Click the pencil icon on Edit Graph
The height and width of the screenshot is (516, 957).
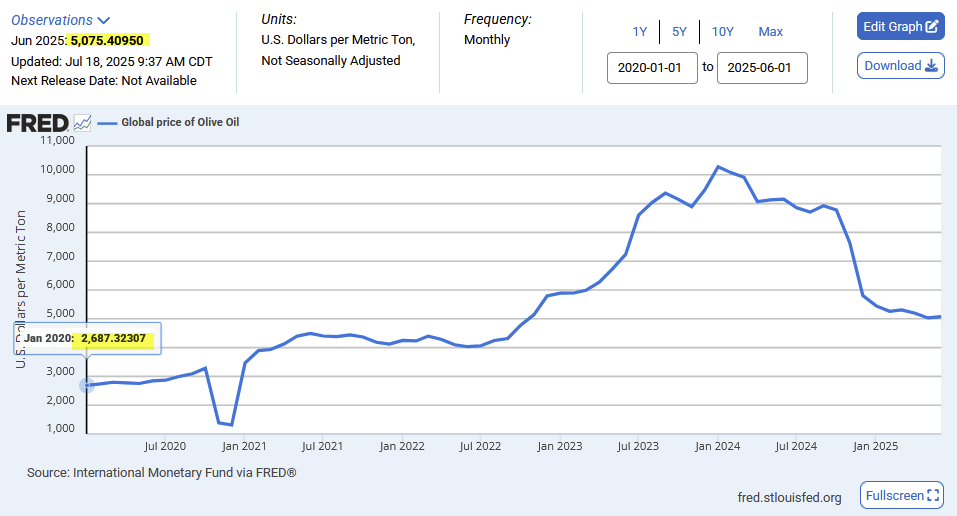coord(931,26)
